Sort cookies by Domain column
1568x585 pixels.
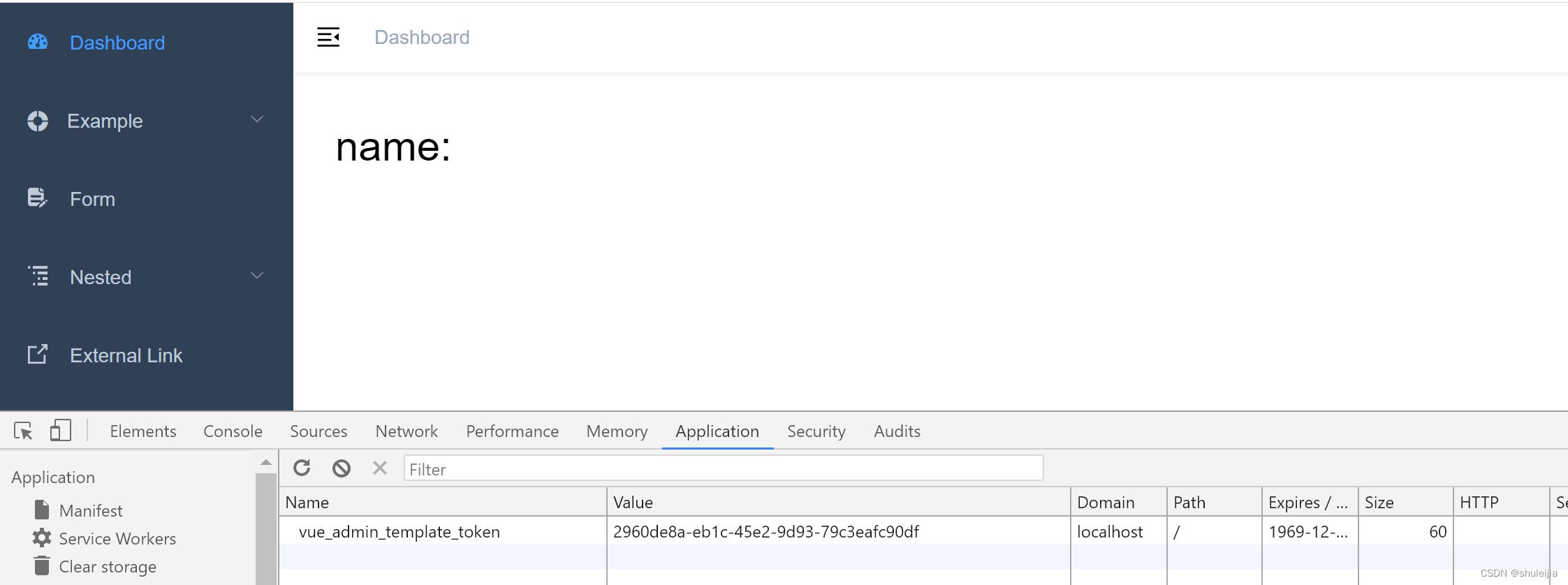1119,502
